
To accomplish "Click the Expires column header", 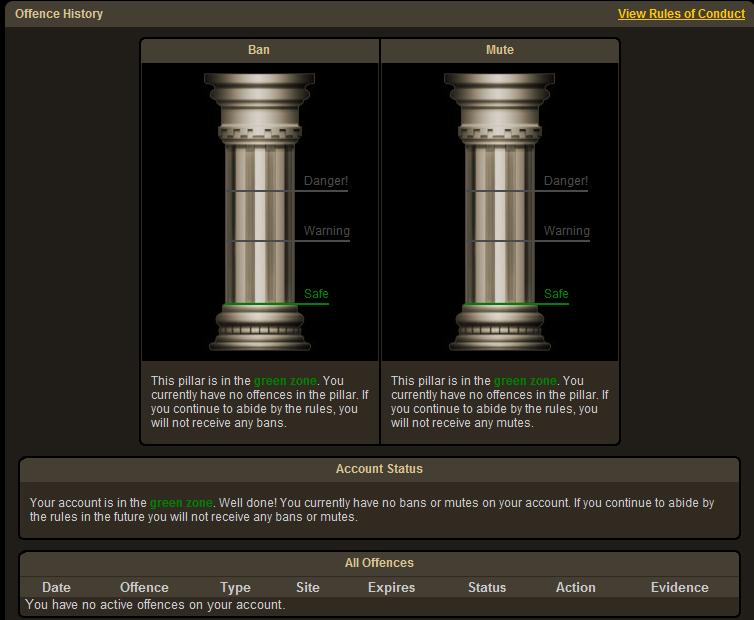I will (x=391, y=588).
